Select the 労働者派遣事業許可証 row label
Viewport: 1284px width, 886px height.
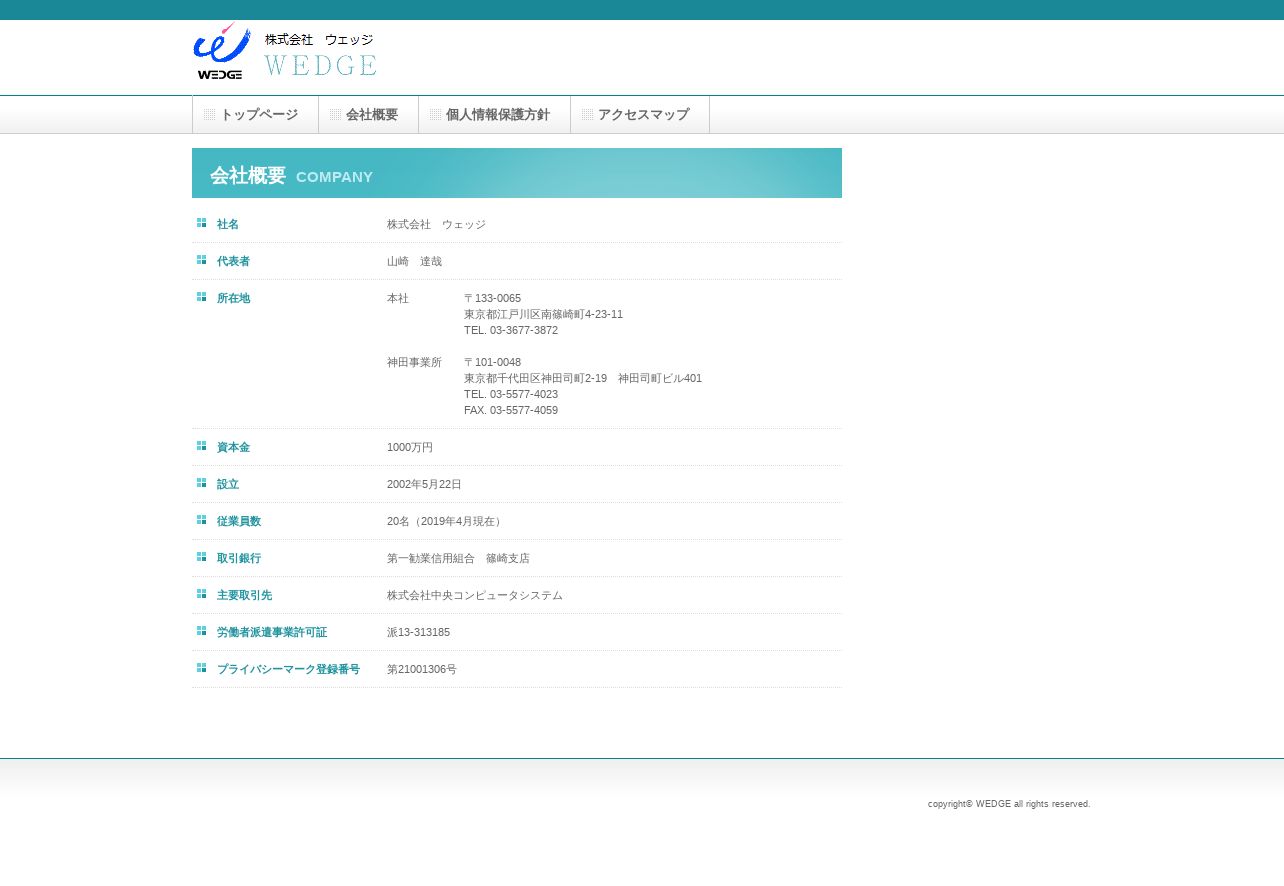tap(272, 632)
